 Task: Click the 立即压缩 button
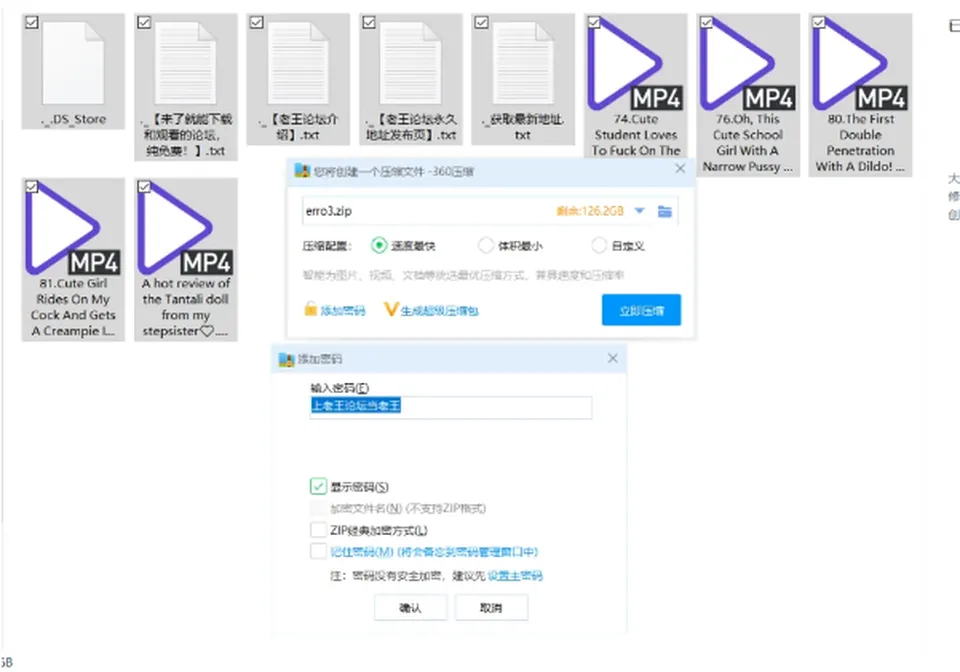[641, 310]
